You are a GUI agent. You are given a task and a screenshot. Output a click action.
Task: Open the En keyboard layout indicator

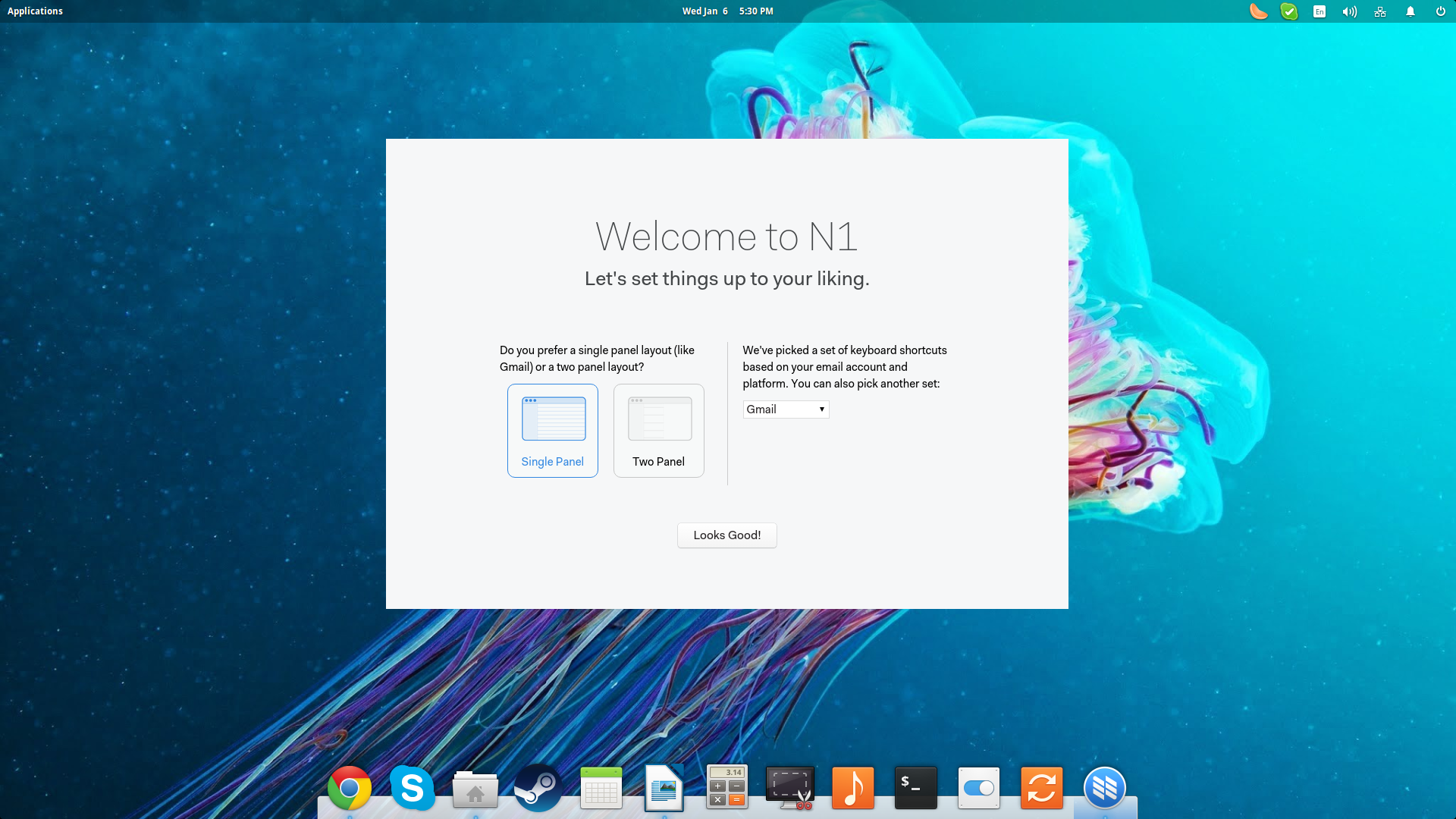1319,11
